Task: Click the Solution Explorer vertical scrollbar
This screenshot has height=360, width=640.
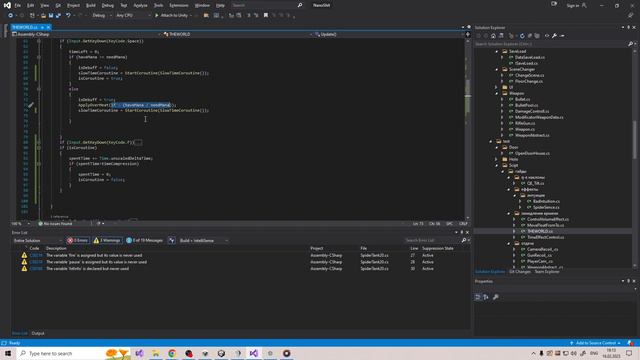Action: click(635, 140)
